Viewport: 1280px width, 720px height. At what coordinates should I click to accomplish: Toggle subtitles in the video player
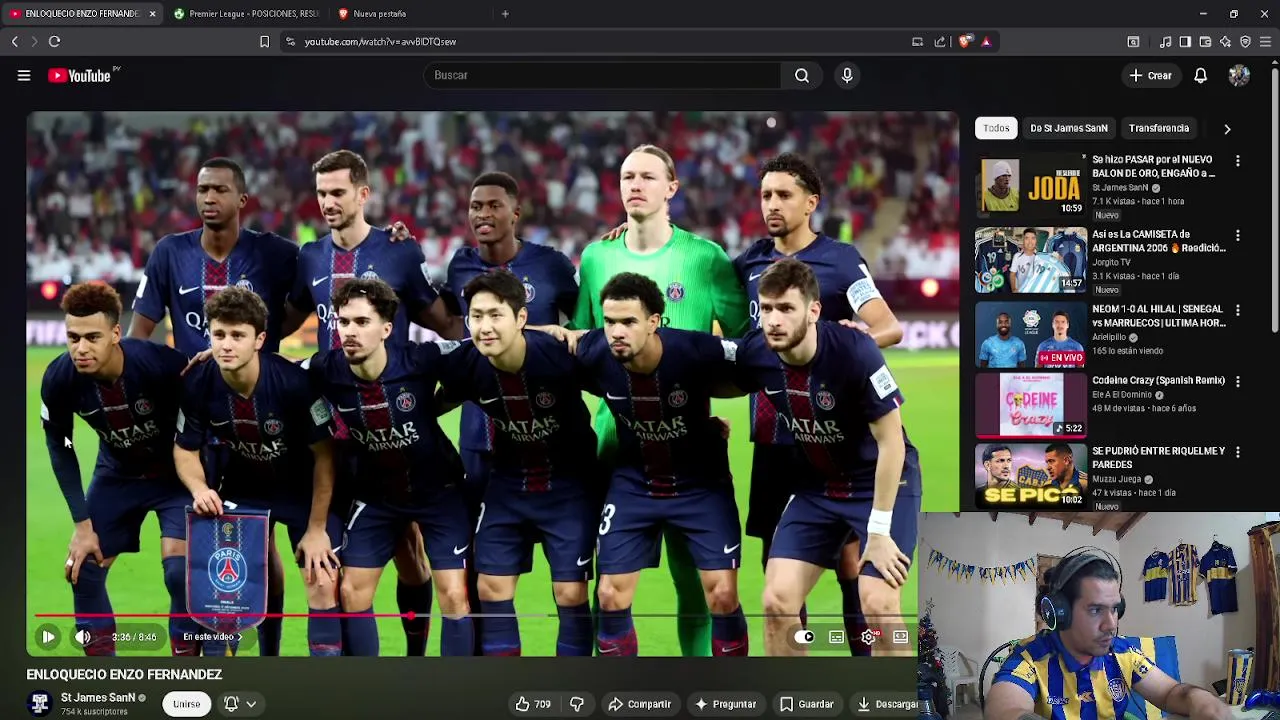[836, 637]
